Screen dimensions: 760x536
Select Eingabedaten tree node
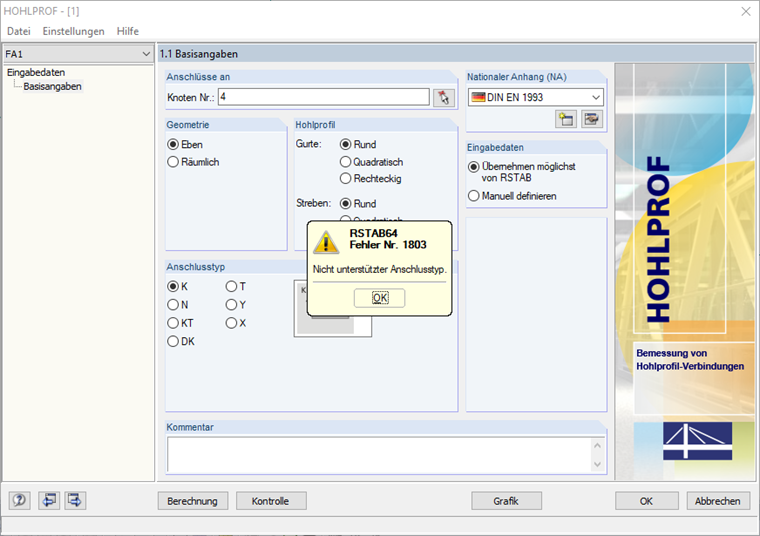pyautogui.click(x=36, y=72)
